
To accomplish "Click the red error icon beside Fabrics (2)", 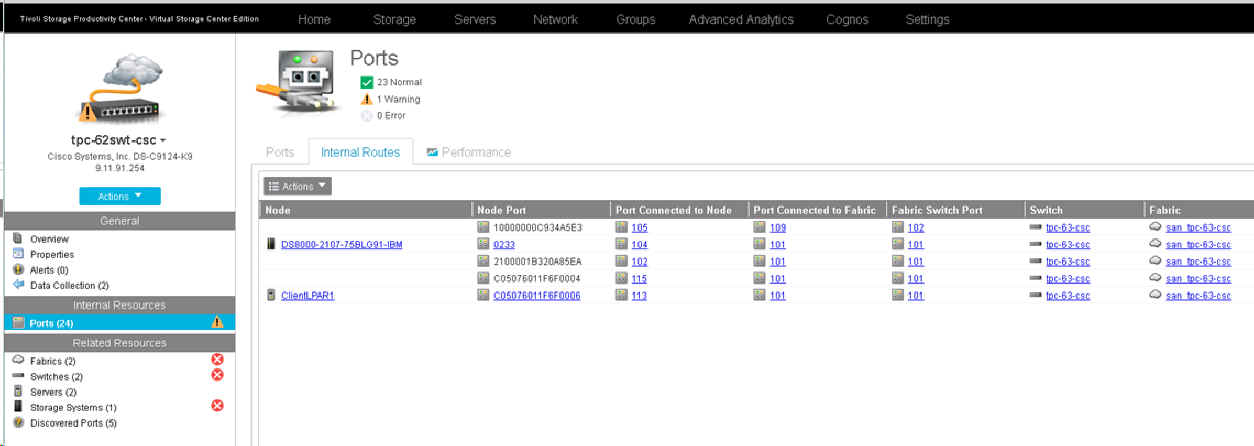I will click(217, 360).
